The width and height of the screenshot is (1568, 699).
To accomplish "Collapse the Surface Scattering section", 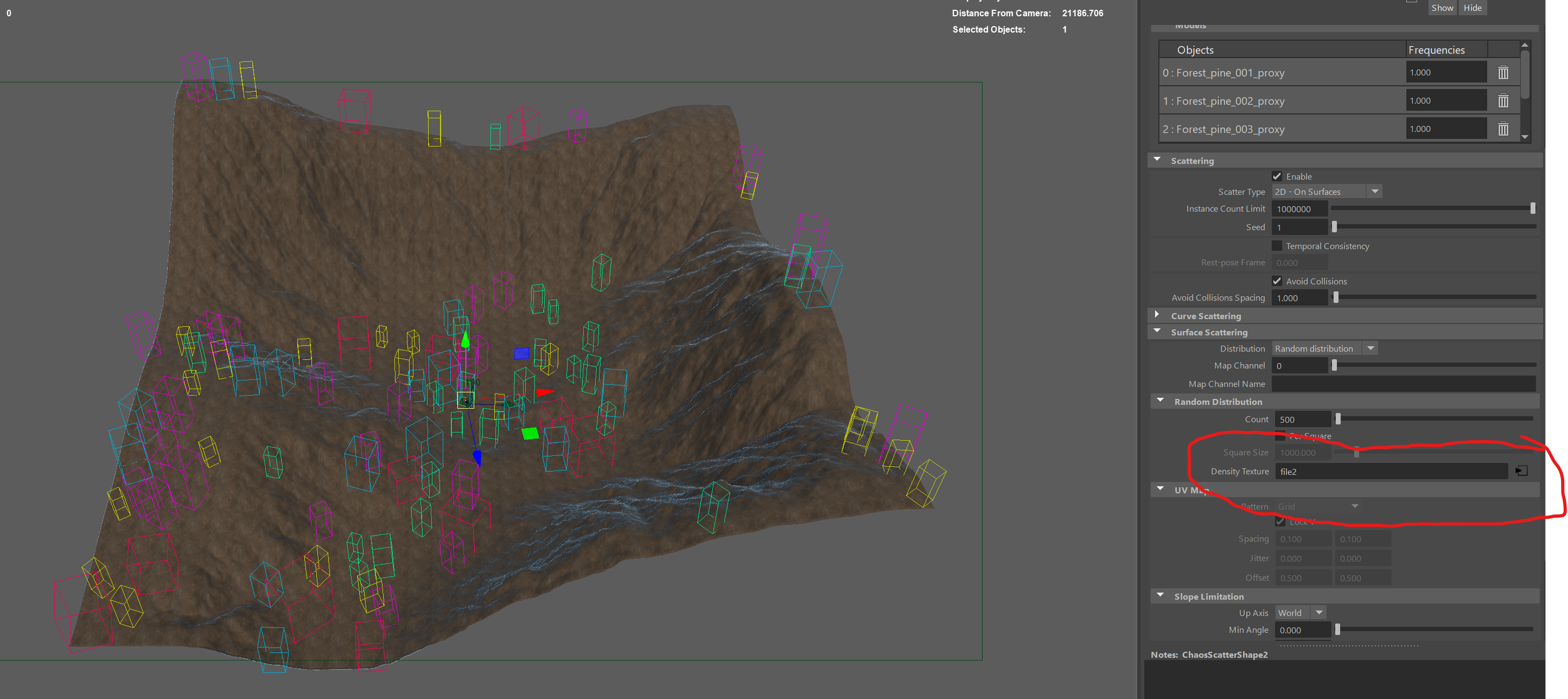I will pos(1157,331).
